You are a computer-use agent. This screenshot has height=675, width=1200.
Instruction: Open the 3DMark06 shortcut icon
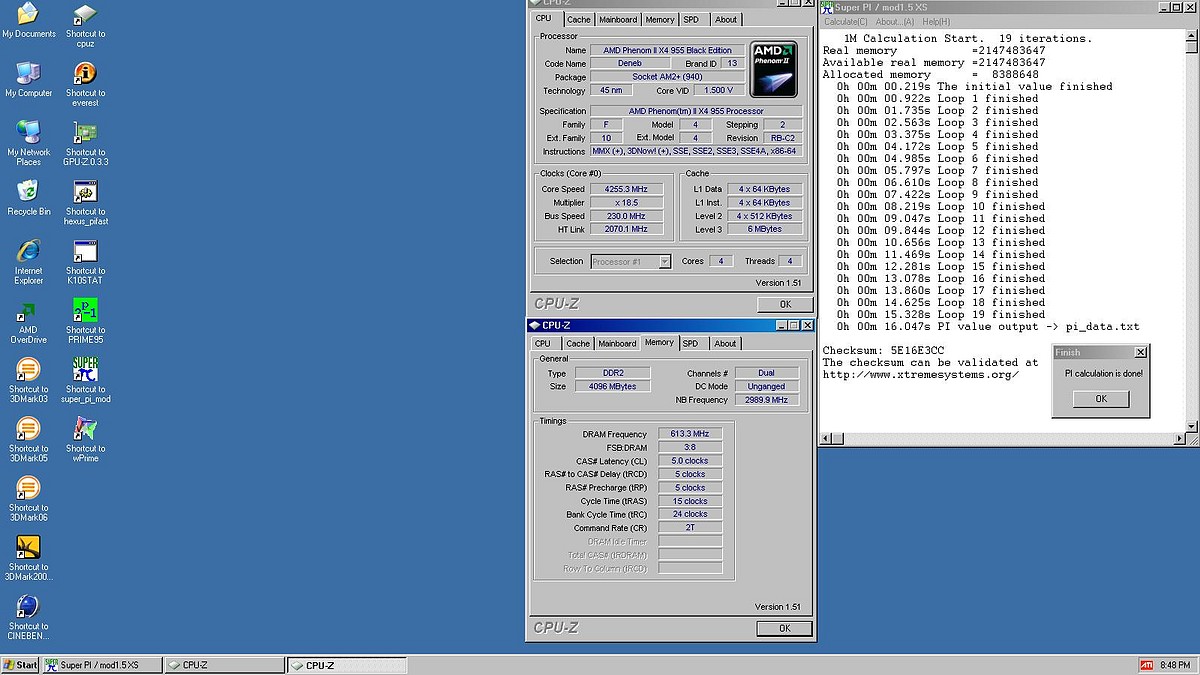28,489
